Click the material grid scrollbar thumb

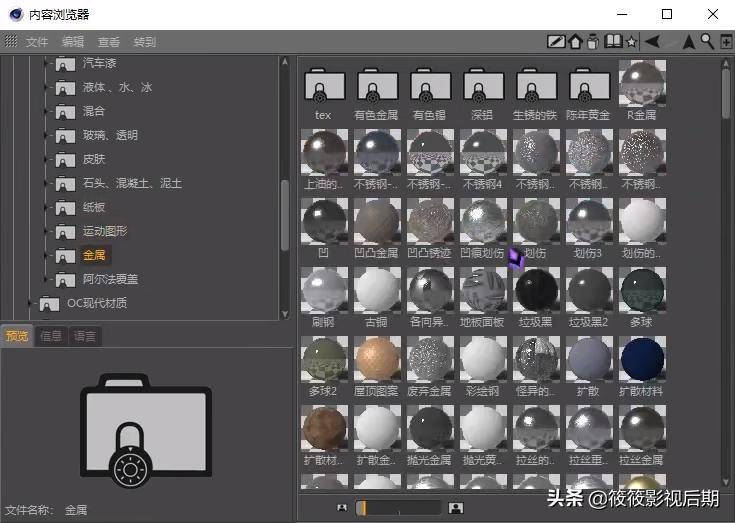tap(726, 93)
